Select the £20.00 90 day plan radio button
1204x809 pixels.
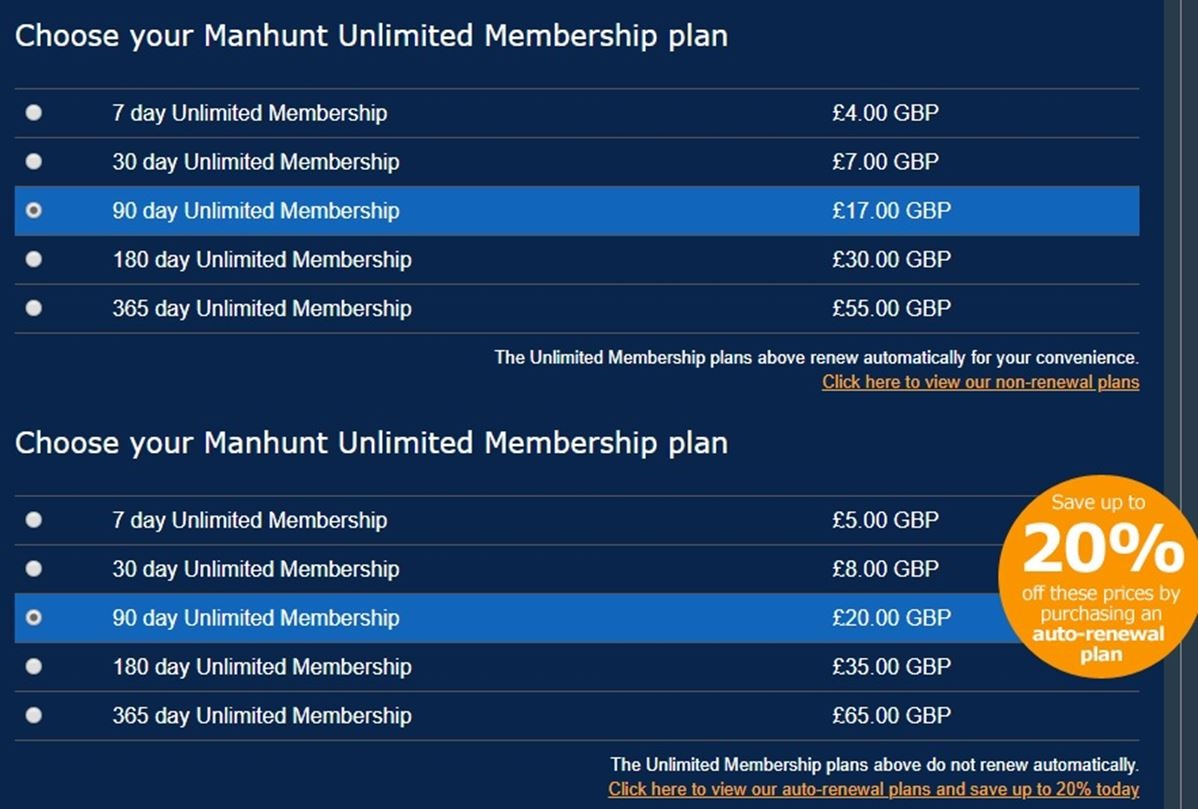tap(34, 618)
